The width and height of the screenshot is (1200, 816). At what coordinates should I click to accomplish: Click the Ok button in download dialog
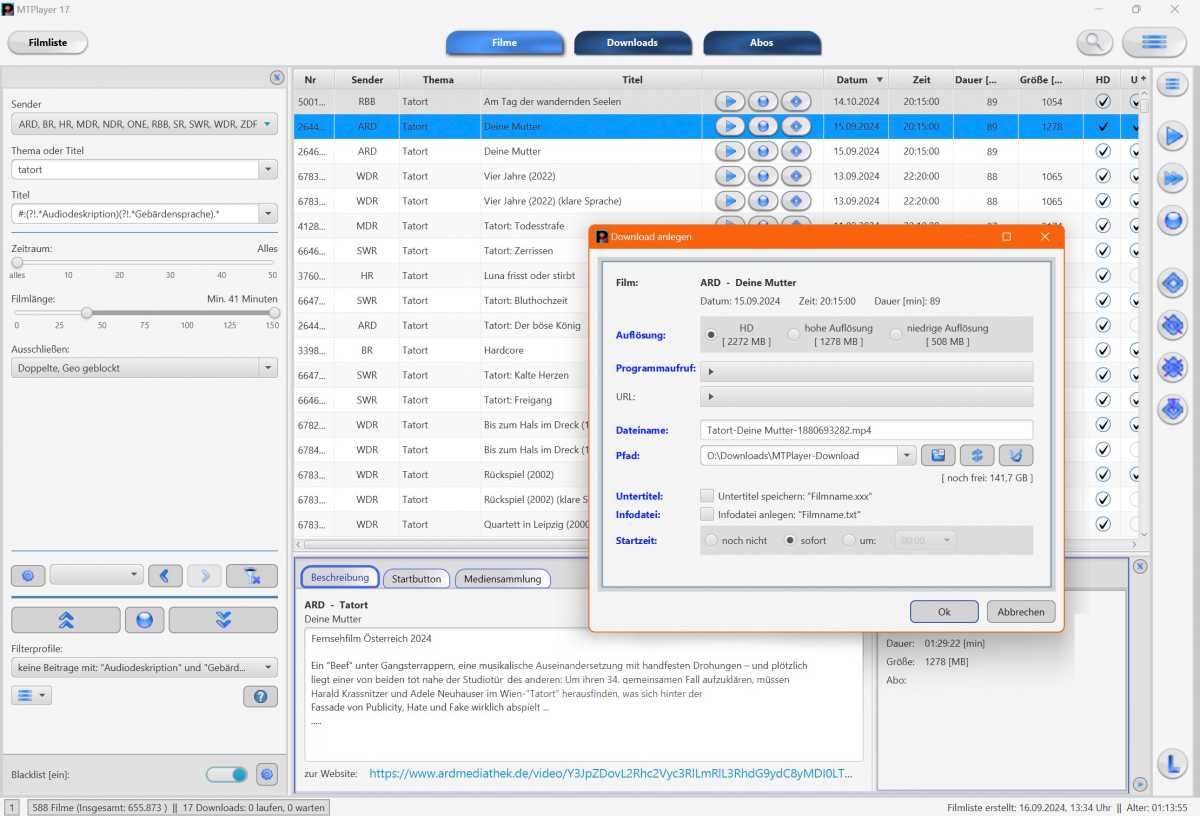(x=943, y=612)
